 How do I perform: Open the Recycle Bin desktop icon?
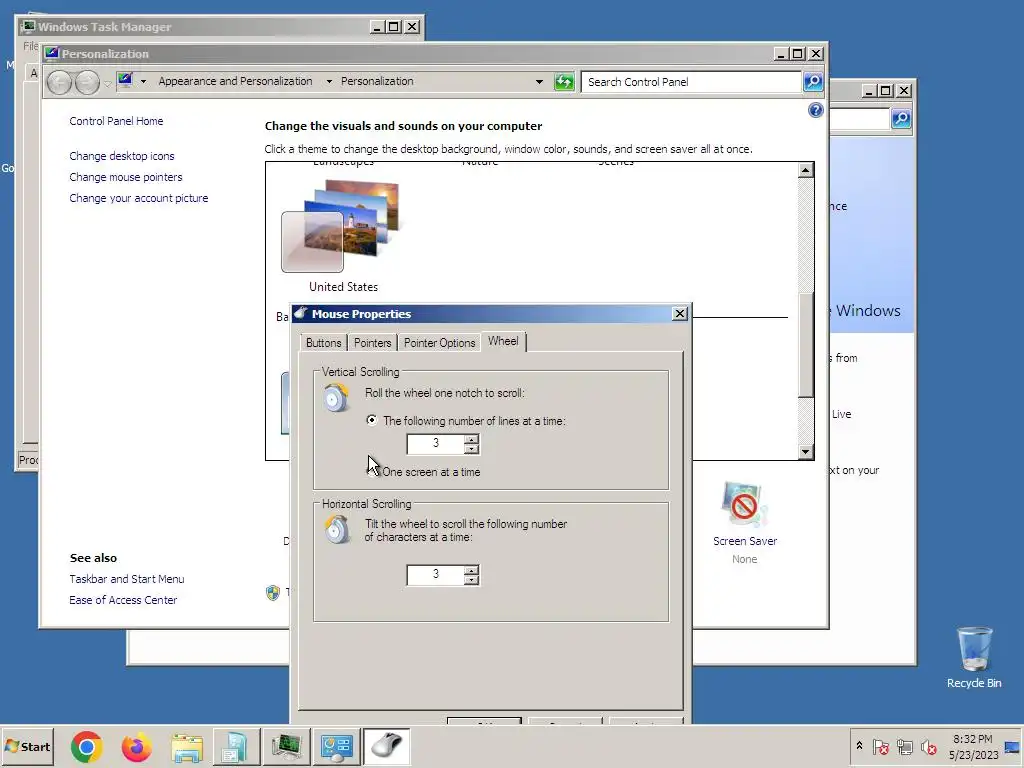click(974, 657)
